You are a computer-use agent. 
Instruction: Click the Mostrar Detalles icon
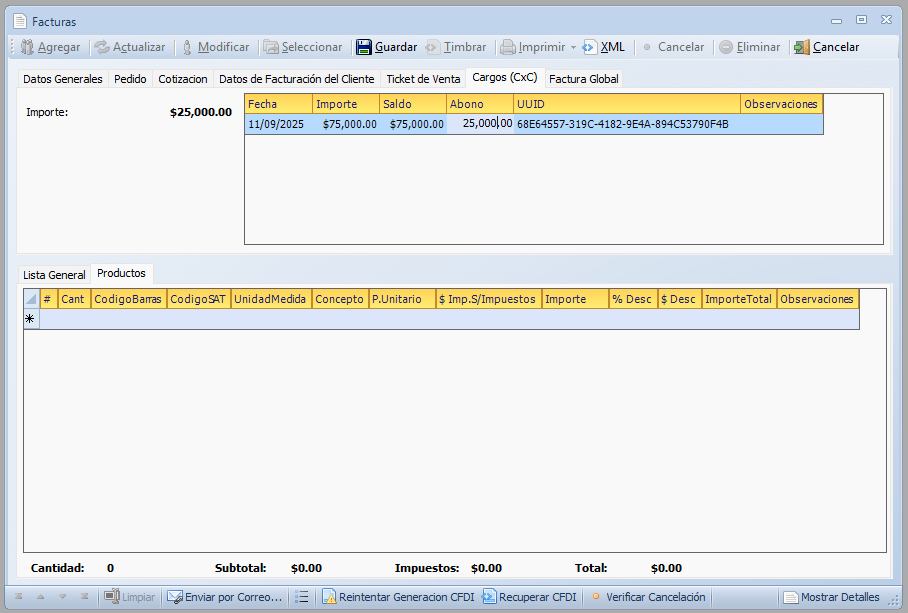coord(791,597)
